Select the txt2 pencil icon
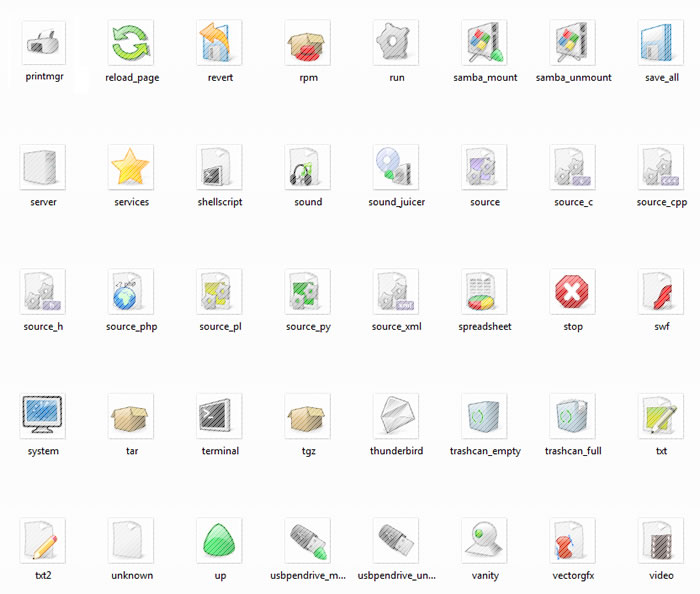The width and height of the screenshot is (700, 594). [x=42, y=541]
